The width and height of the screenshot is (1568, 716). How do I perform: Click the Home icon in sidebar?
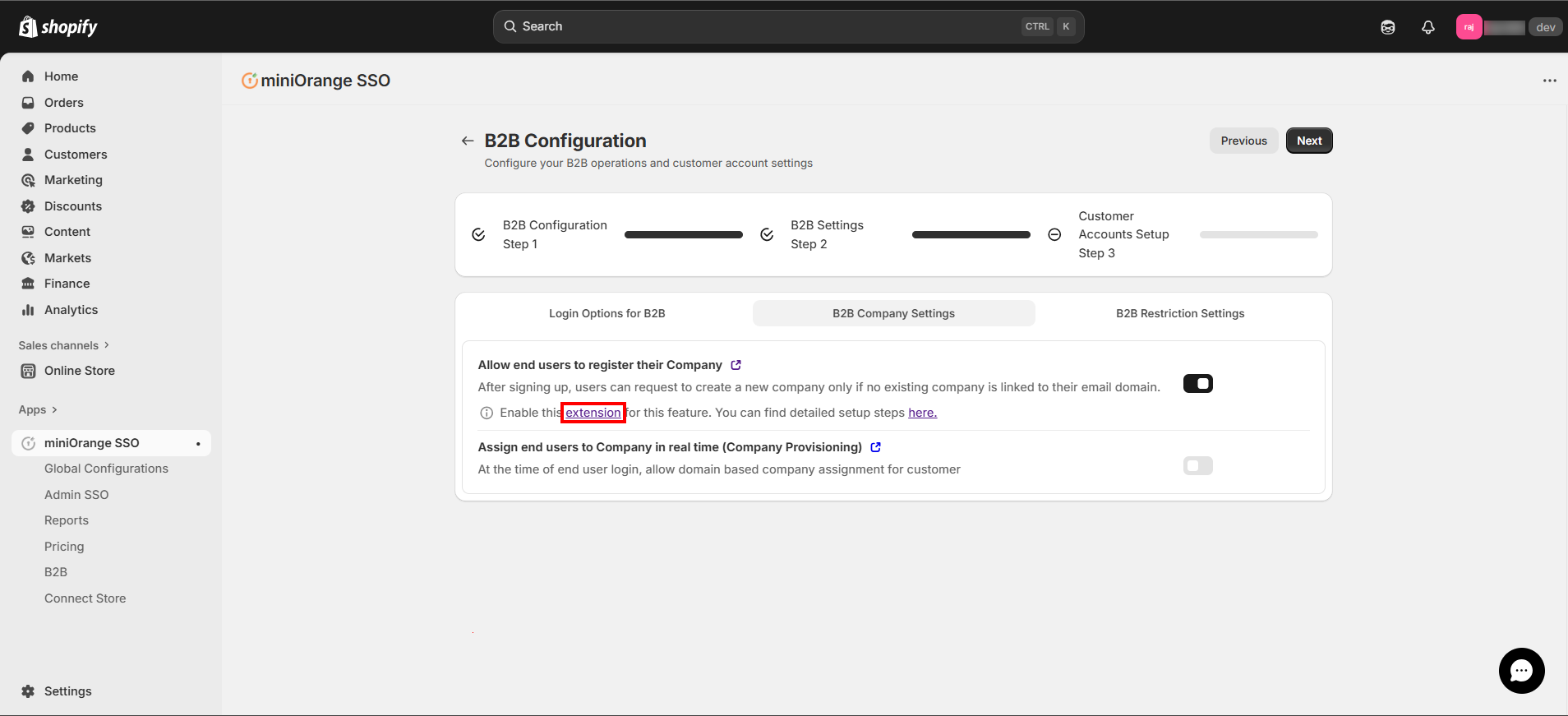click(28, 76)
